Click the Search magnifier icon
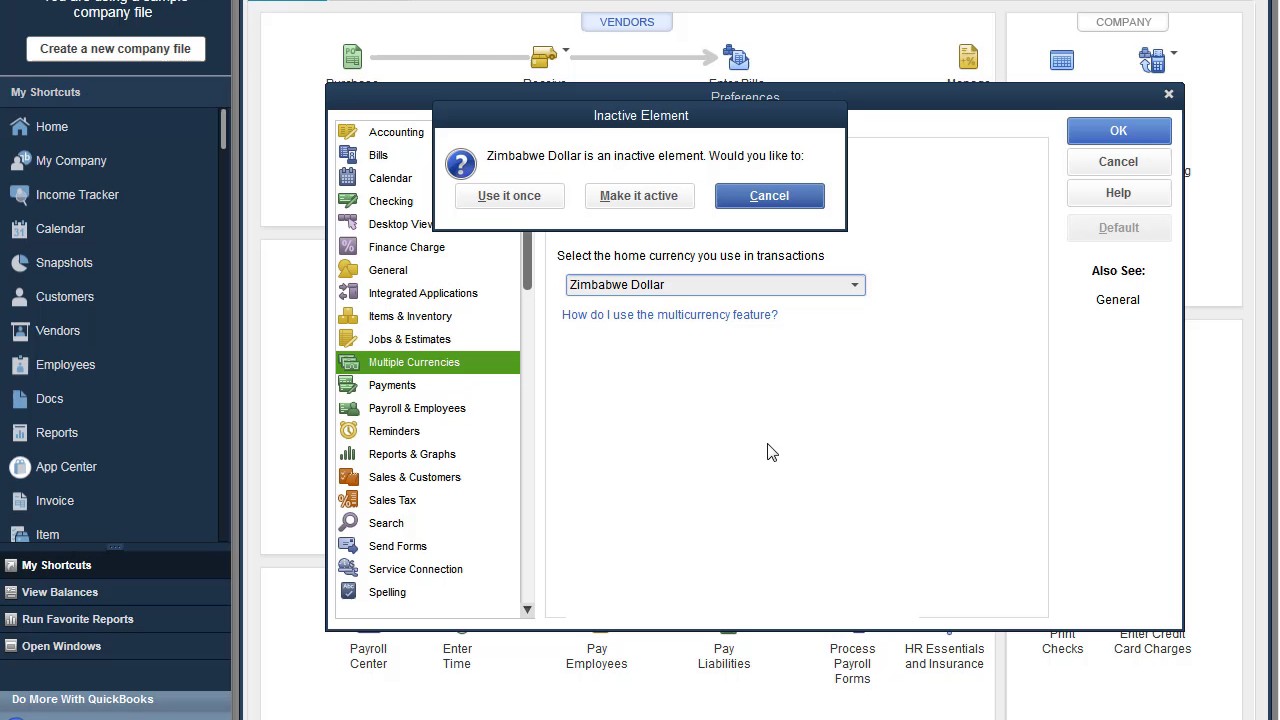Screen dimensions: 1280x720 tap(348, 523)
